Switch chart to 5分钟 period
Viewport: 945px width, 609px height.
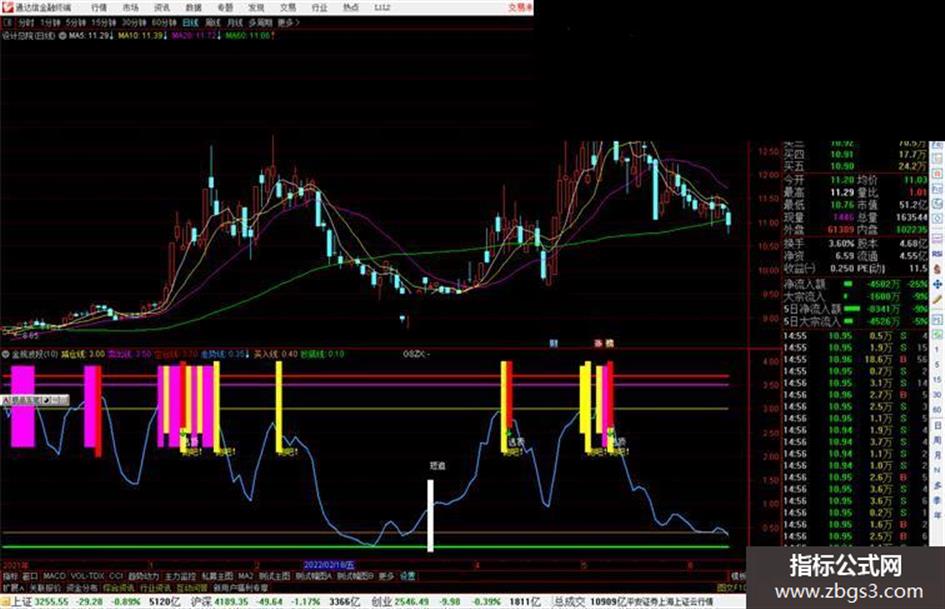[x=75, y=22]
